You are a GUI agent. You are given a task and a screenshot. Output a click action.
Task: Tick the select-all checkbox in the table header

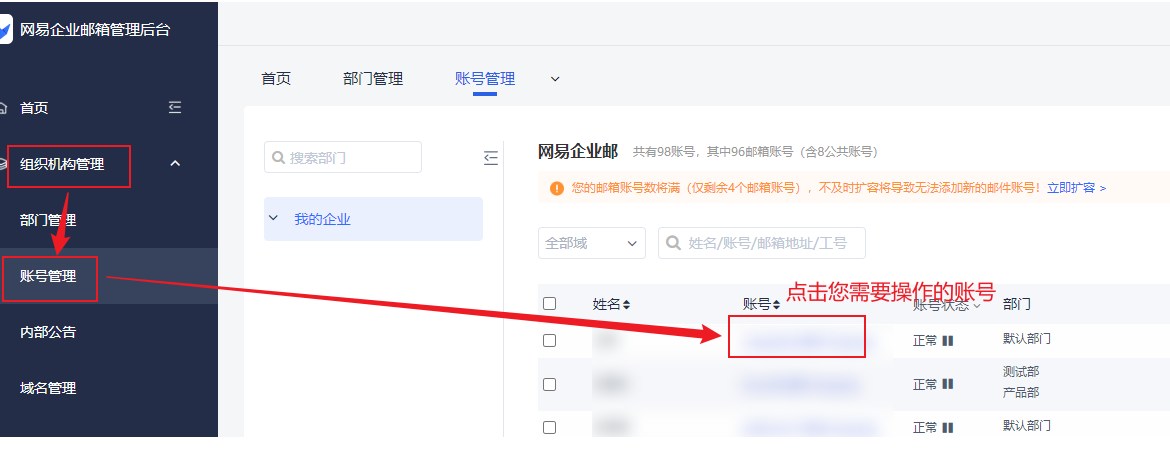point(549,303)
